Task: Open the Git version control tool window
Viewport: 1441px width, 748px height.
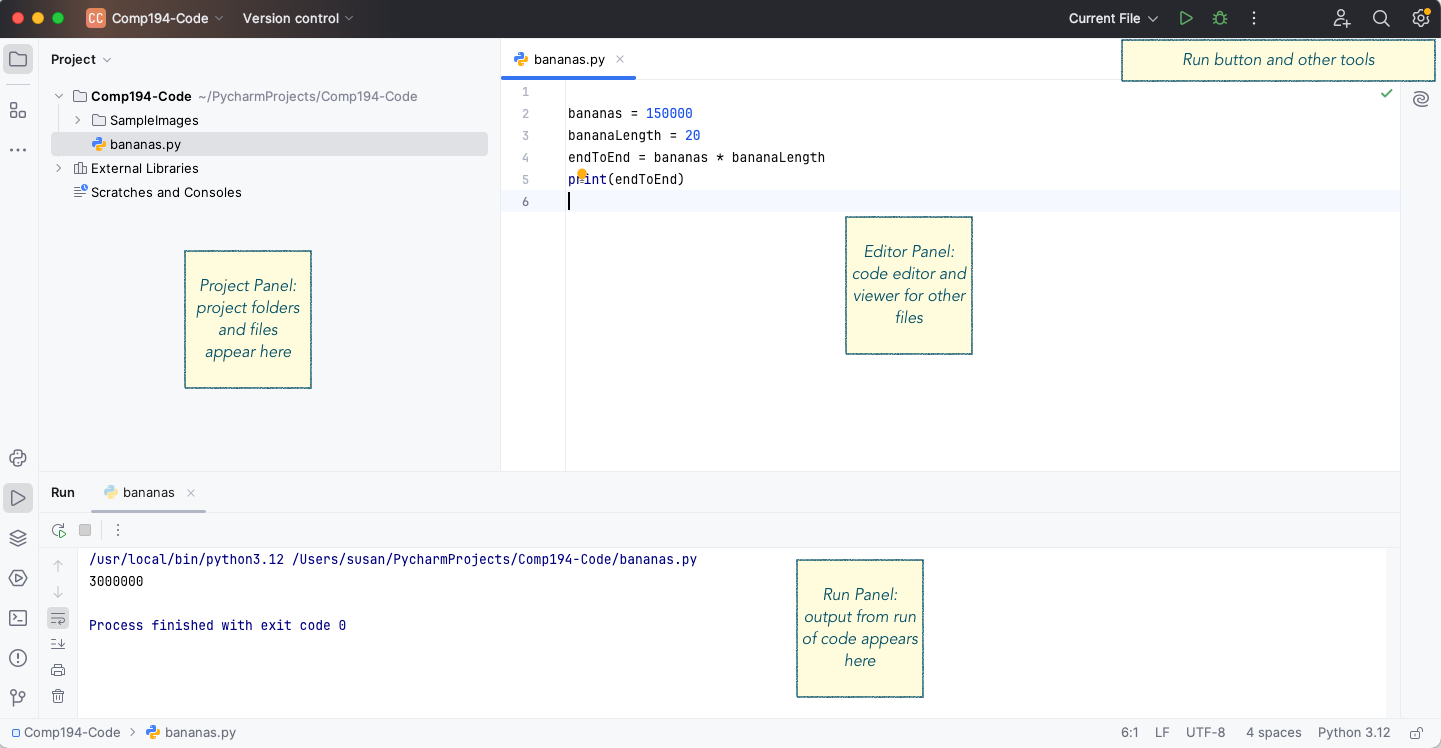Action: [18, 697]
